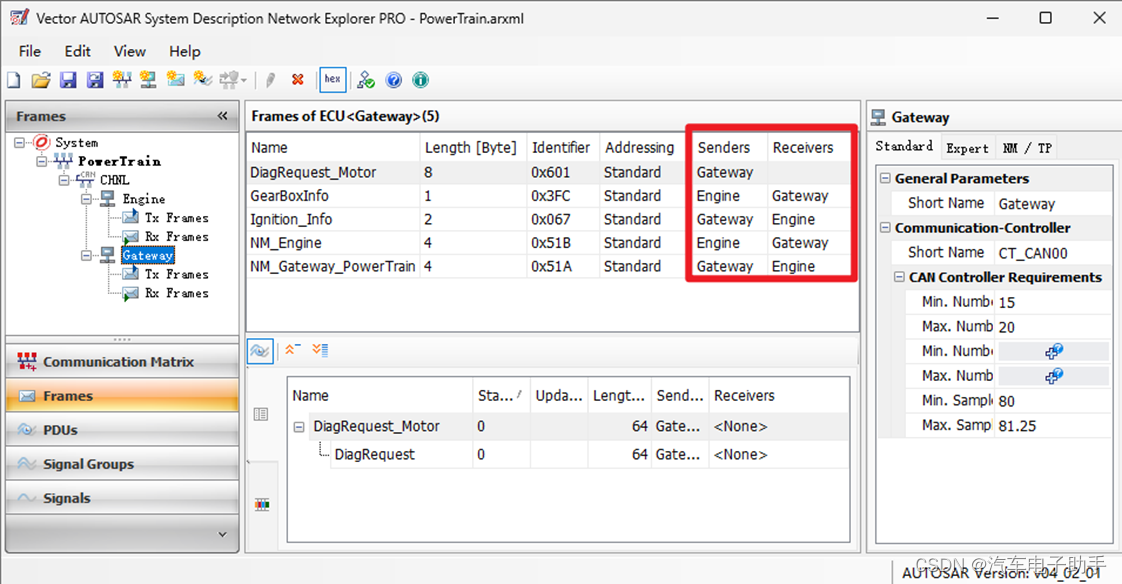Open the Edit menu

click(x=77, y=52)
